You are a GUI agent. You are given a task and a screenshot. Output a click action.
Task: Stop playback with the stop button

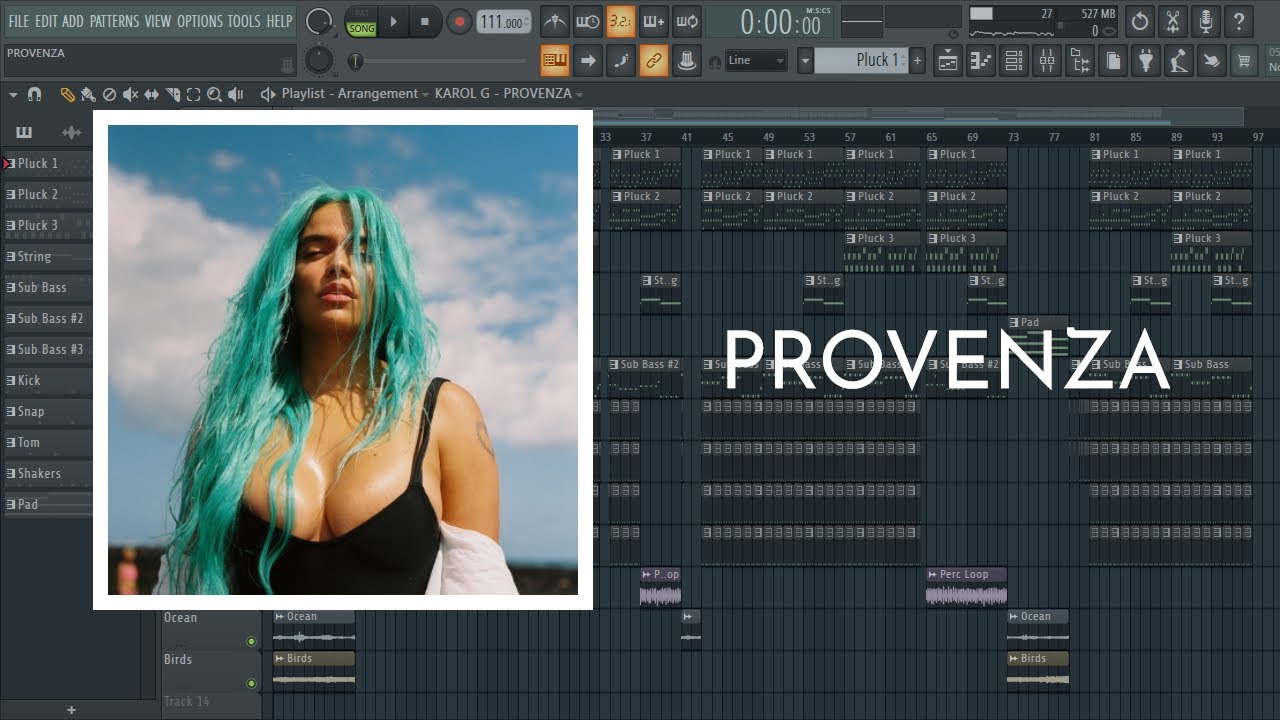pos(424,21)
